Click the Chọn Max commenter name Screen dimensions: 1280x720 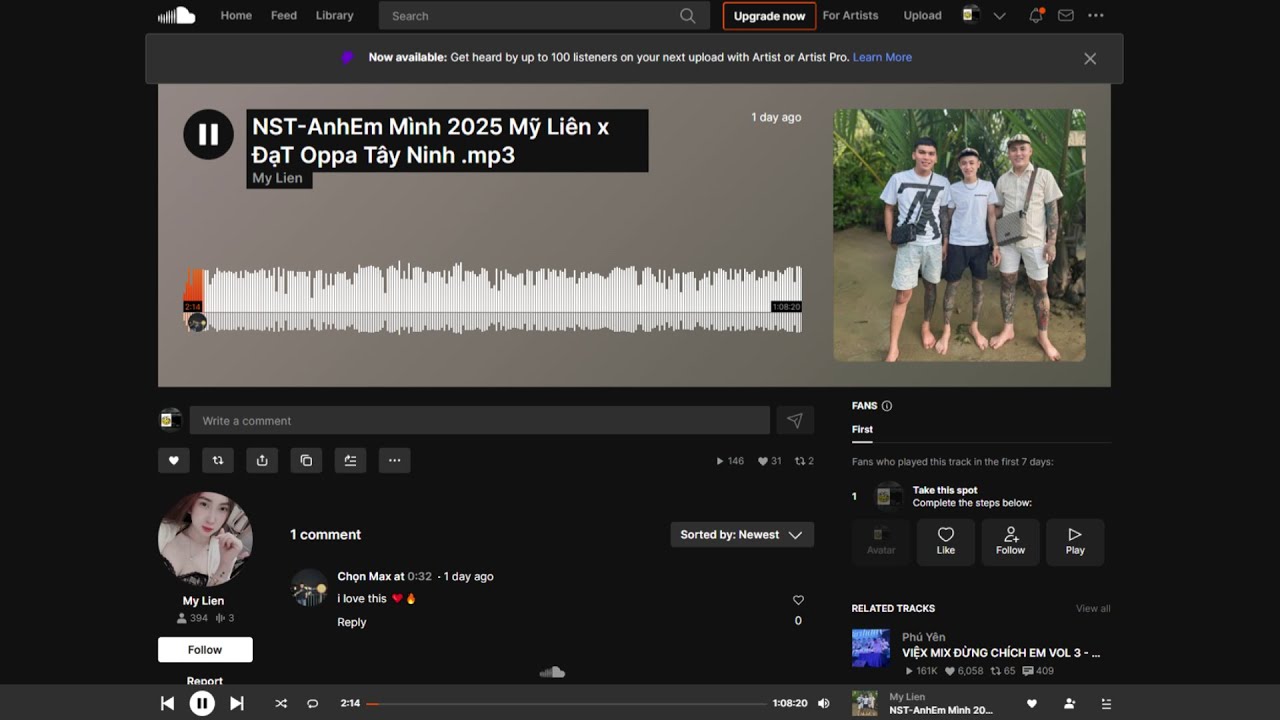click(364, 576)
